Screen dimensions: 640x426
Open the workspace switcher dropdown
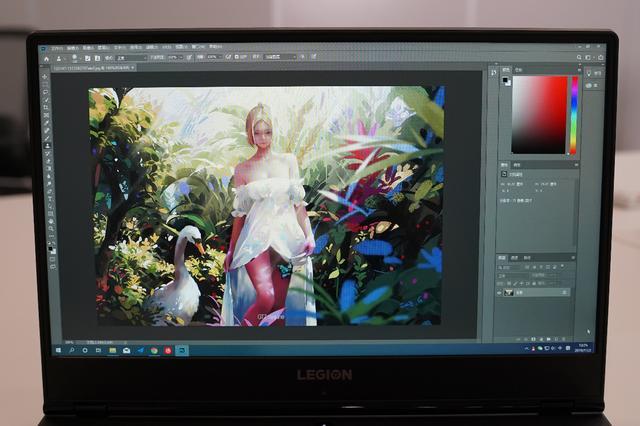(589, 58)
